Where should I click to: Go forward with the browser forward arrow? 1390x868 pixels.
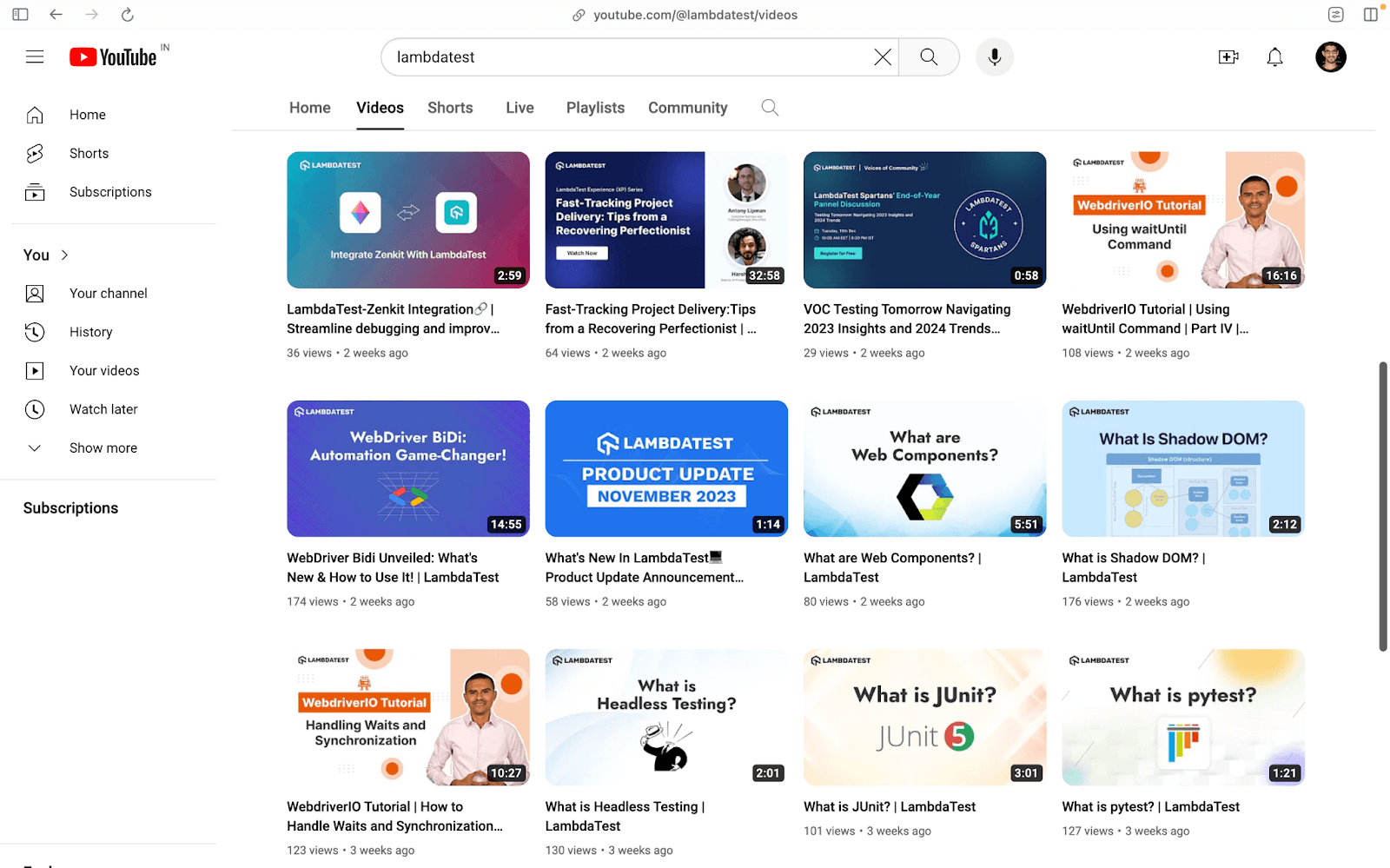coord(91,15)
